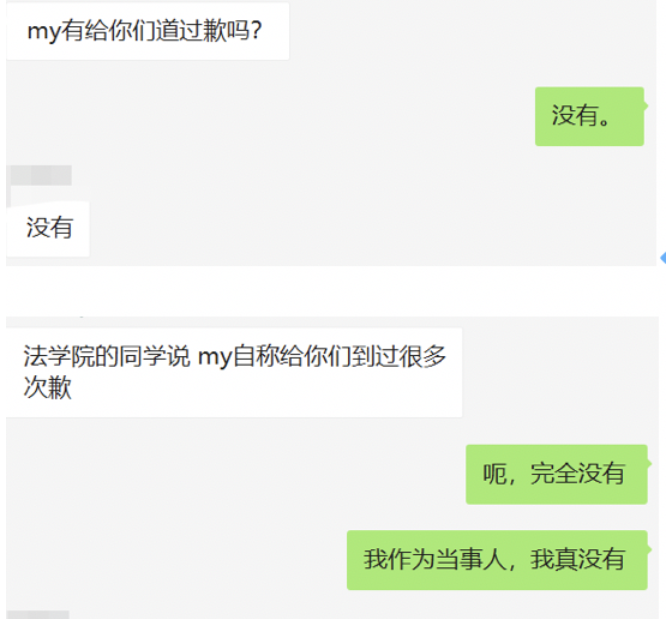
Task: Select the message starting with '法学院的同学说'
Action: click(x=234, y=372)
